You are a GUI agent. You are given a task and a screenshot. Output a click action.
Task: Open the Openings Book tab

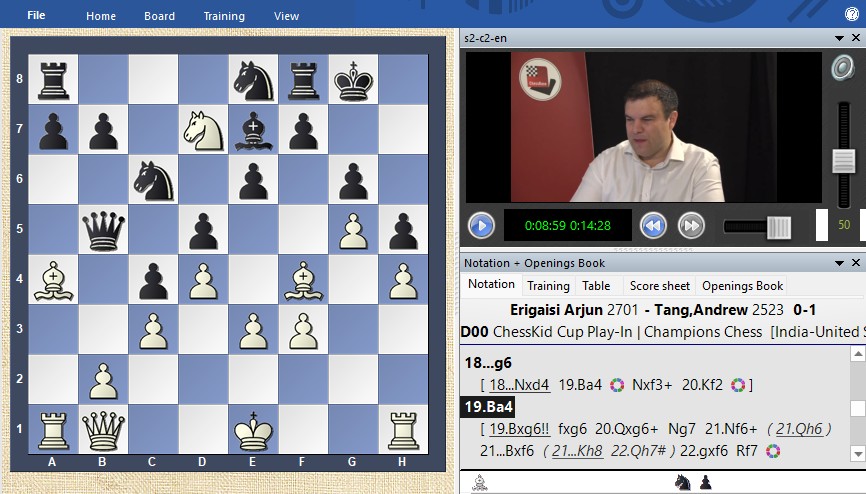742,285
